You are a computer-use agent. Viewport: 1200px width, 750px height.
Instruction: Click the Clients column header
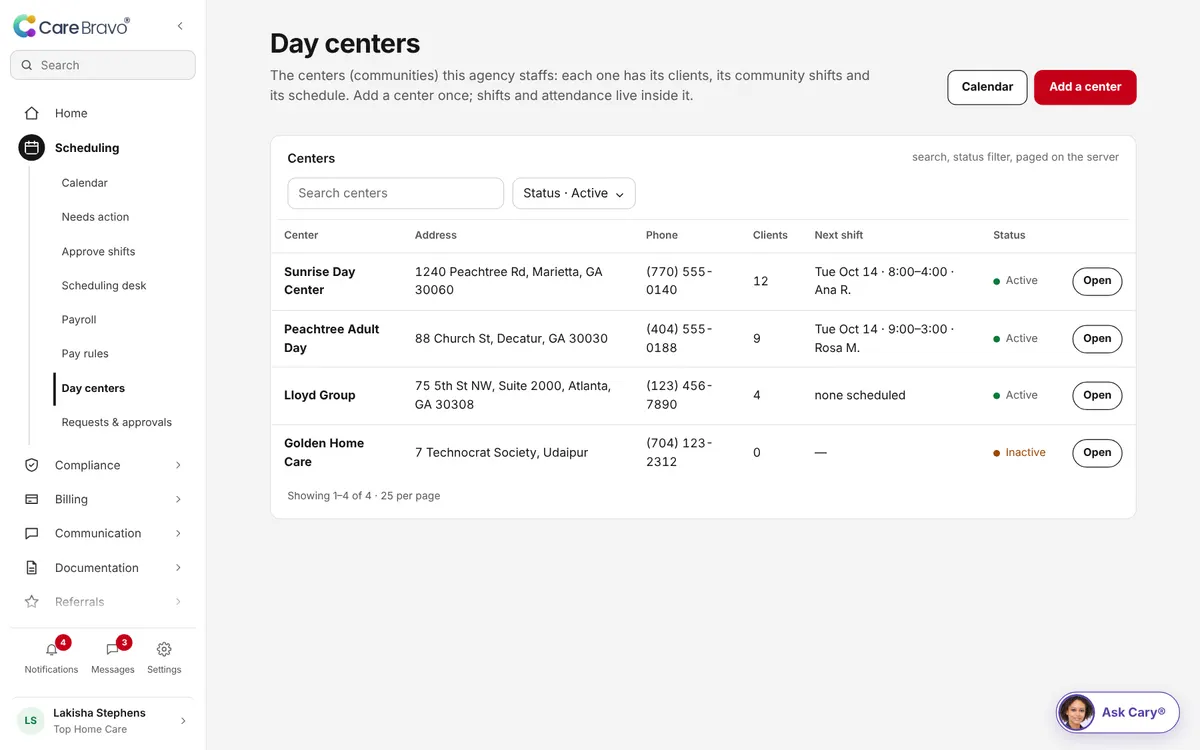click(770, 235)
